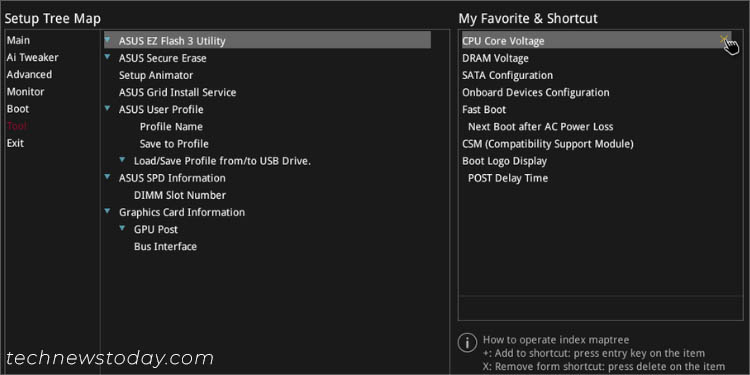Switch to the Advanced section
The height and width of the screenshot is (375, 750).
29,75
